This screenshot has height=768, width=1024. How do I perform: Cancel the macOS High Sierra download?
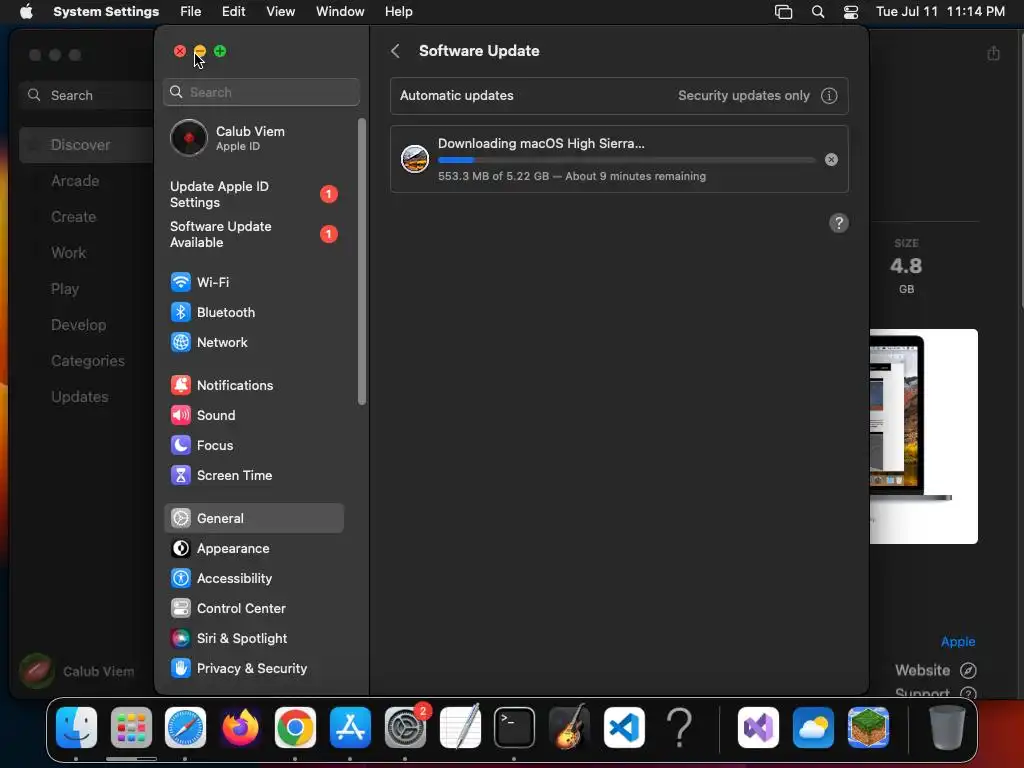831,159
